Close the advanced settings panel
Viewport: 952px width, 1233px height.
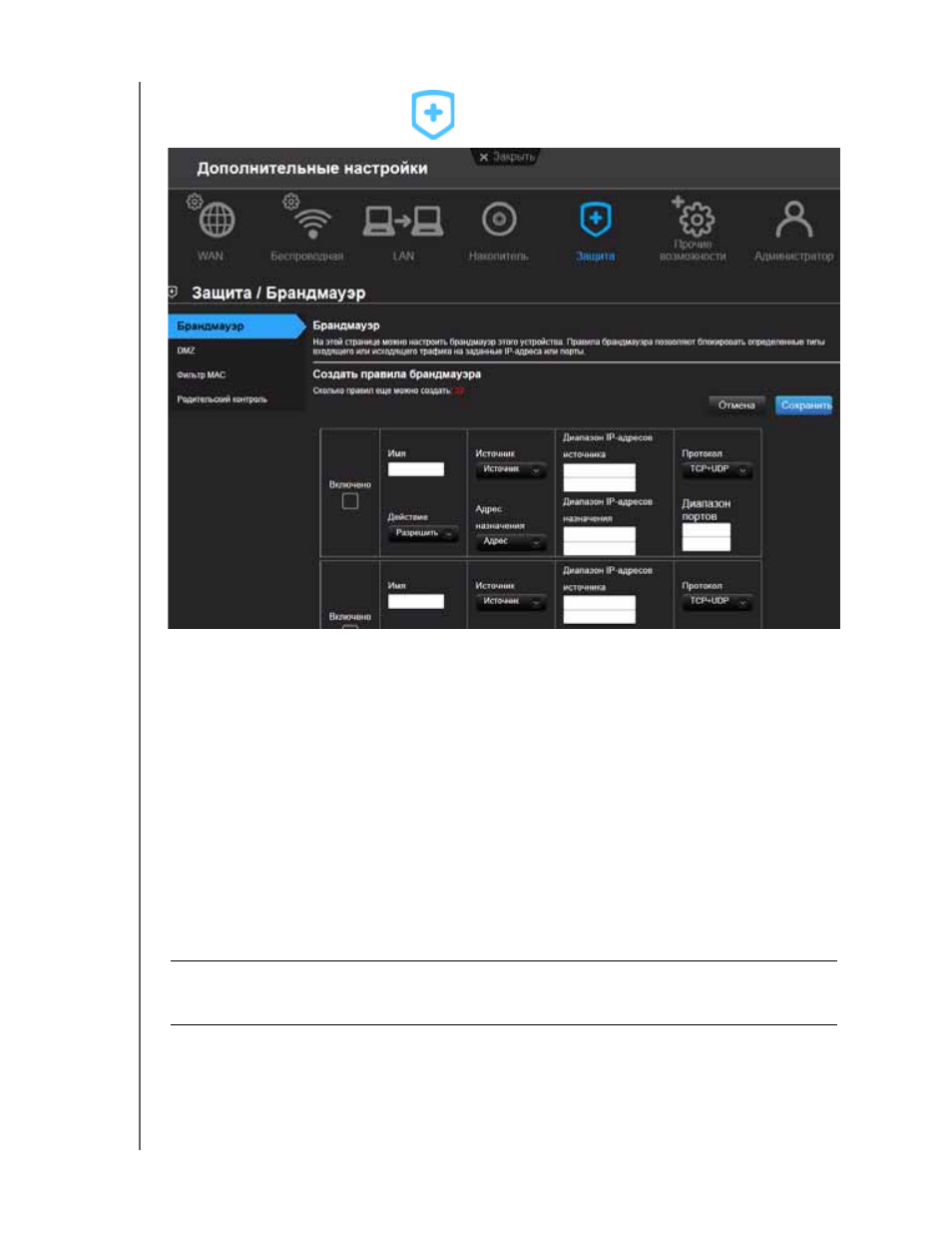[506, 157]
